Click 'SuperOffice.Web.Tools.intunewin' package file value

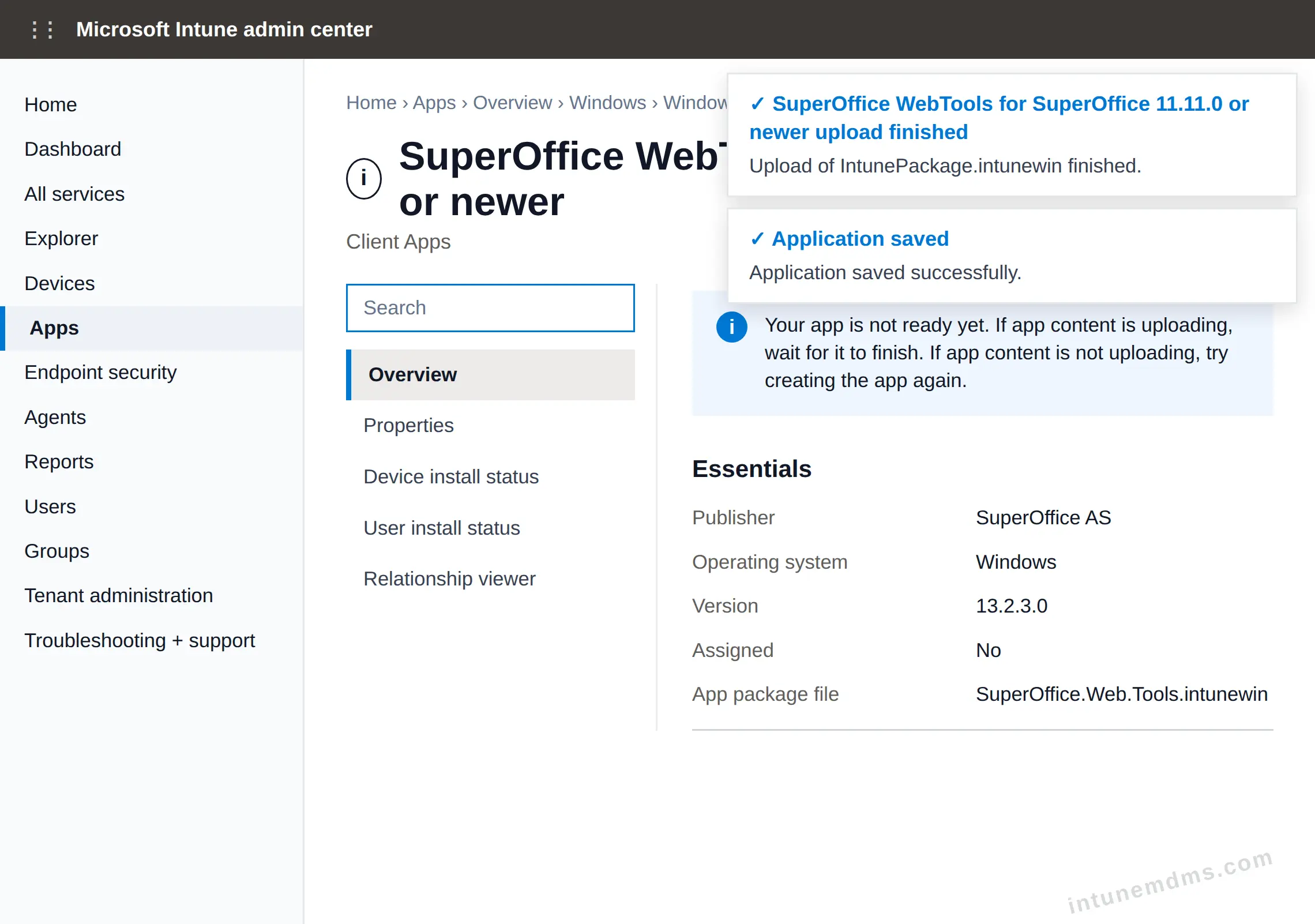[x=1122, y=694]
